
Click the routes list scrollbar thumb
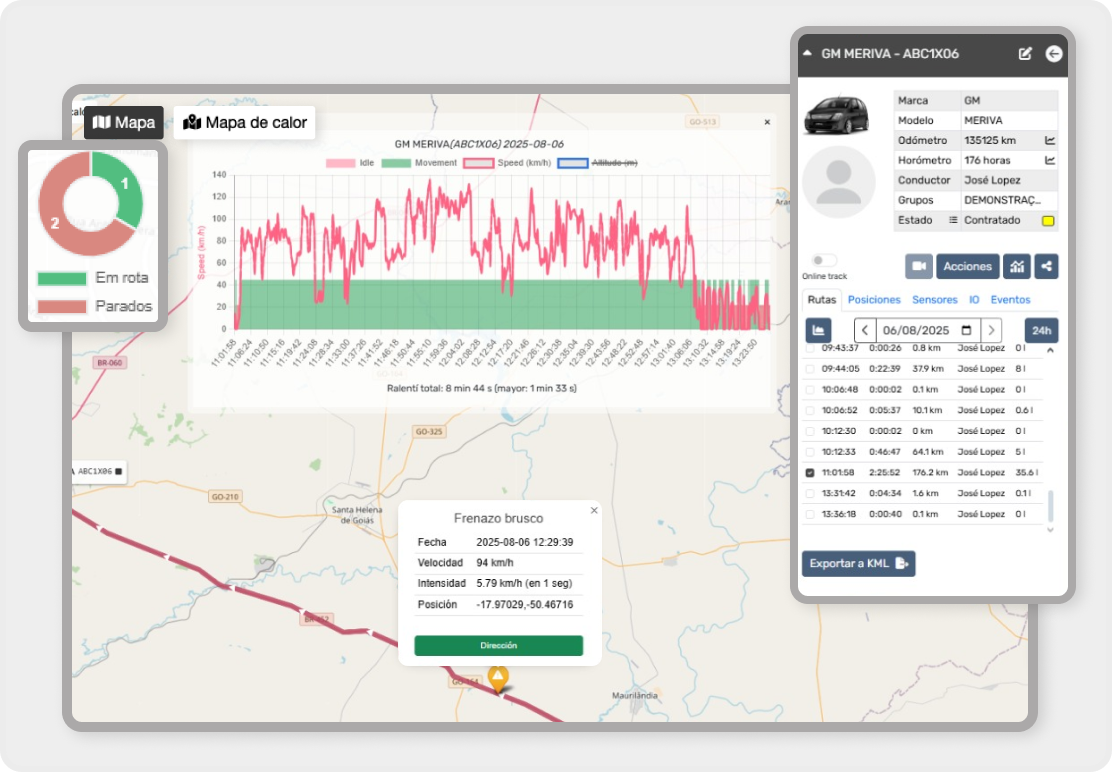(1050, 506)
